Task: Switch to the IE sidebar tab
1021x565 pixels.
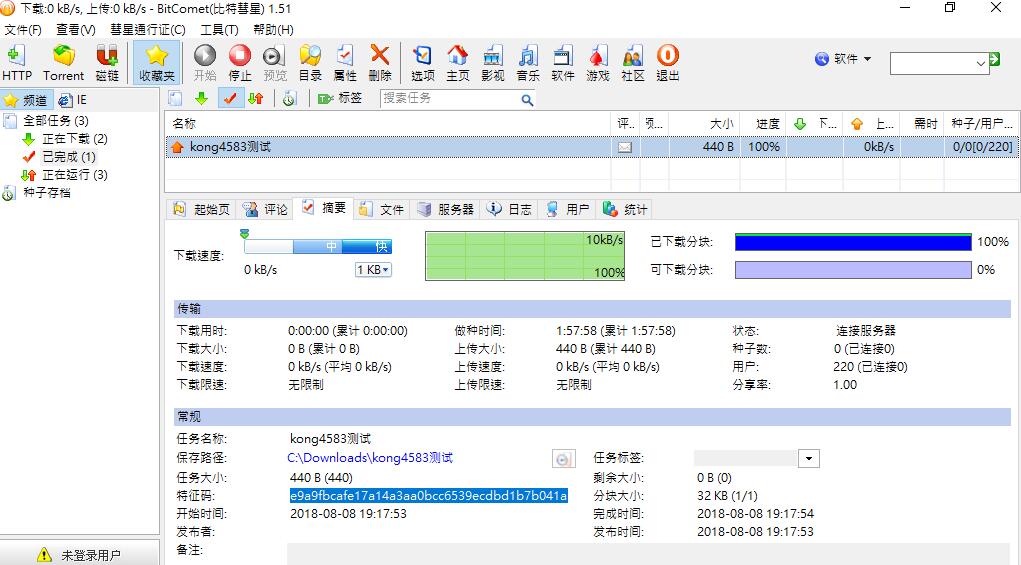Action: pyautogui.click(x=72, y=100)
